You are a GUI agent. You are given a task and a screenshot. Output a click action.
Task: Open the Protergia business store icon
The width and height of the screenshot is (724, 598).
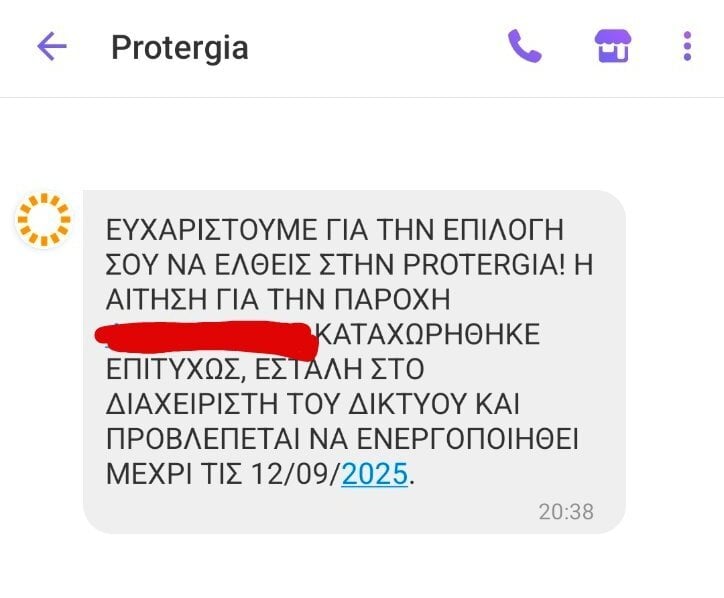(612, 46)
